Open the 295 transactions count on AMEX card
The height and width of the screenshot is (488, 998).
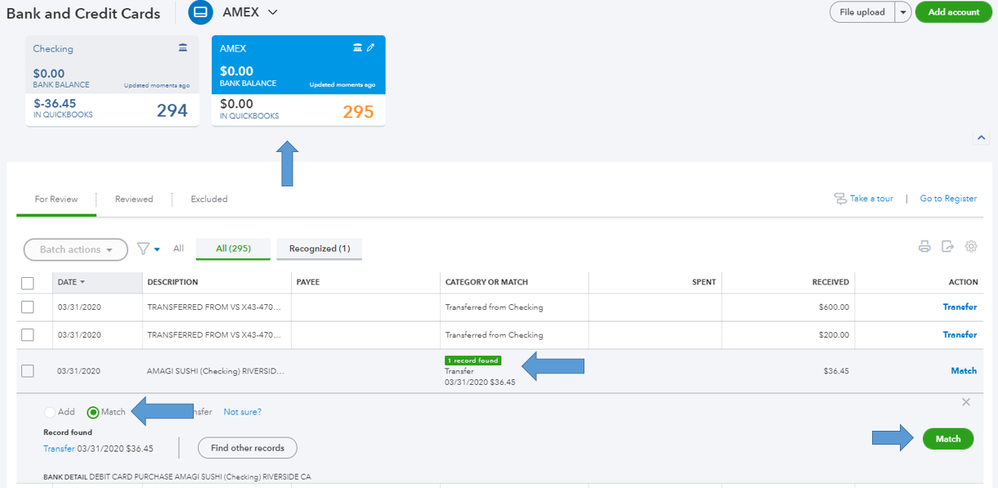coord(358,111)
